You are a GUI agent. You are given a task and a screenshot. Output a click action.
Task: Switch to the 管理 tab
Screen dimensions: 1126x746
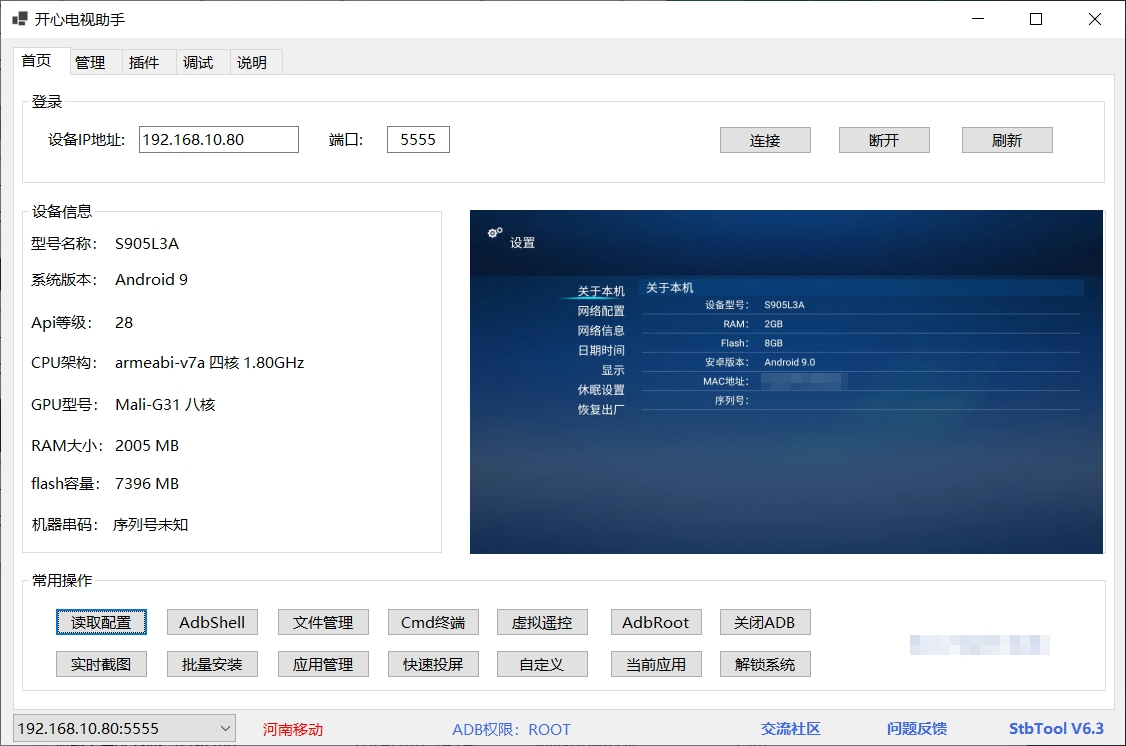pos(90,62)
